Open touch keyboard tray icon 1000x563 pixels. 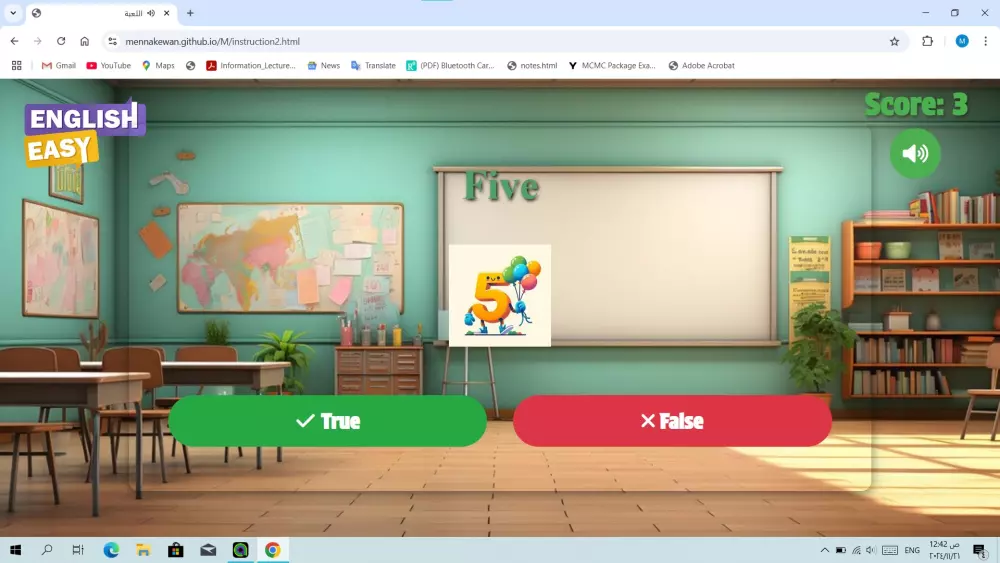[x=890, y=550]
